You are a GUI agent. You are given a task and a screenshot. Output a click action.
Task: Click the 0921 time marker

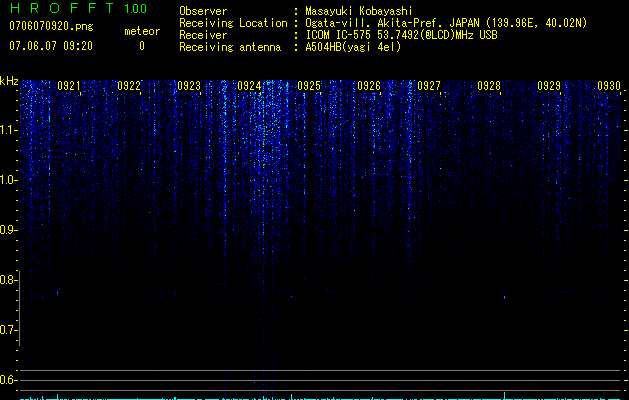(69, 85)
